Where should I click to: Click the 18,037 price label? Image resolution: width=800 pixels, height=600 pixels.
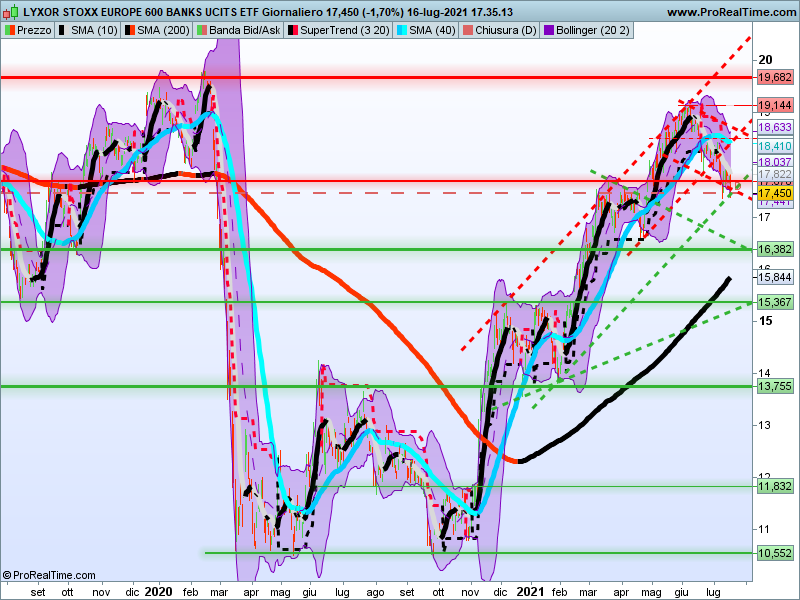coord(775,162)
